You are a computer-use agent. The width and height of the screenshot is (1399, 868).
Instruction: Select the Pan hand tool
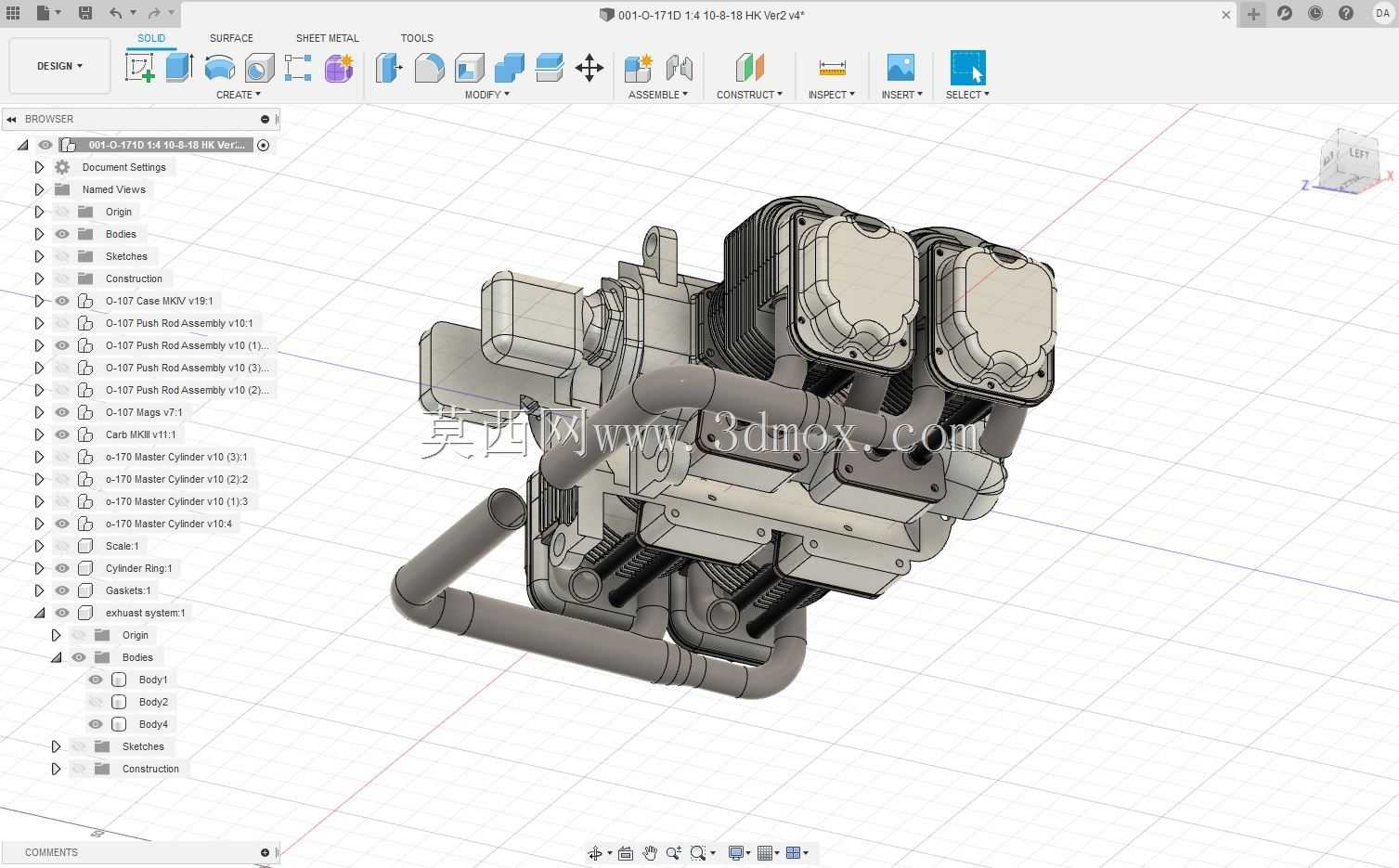pyautogui.click(x=650, y=853)
